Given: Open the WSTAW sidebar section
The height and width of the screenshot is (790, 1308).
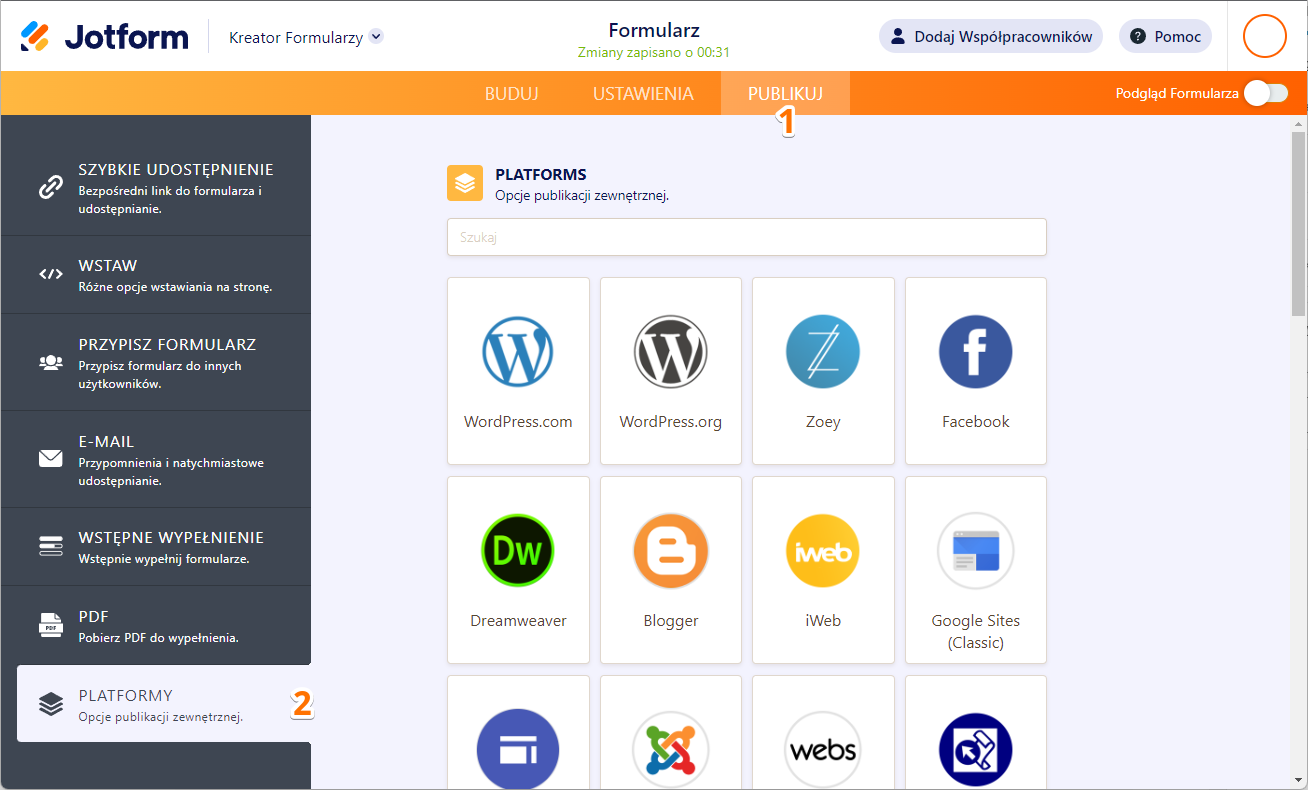Looking at the screenshot, I should [156, 275].
